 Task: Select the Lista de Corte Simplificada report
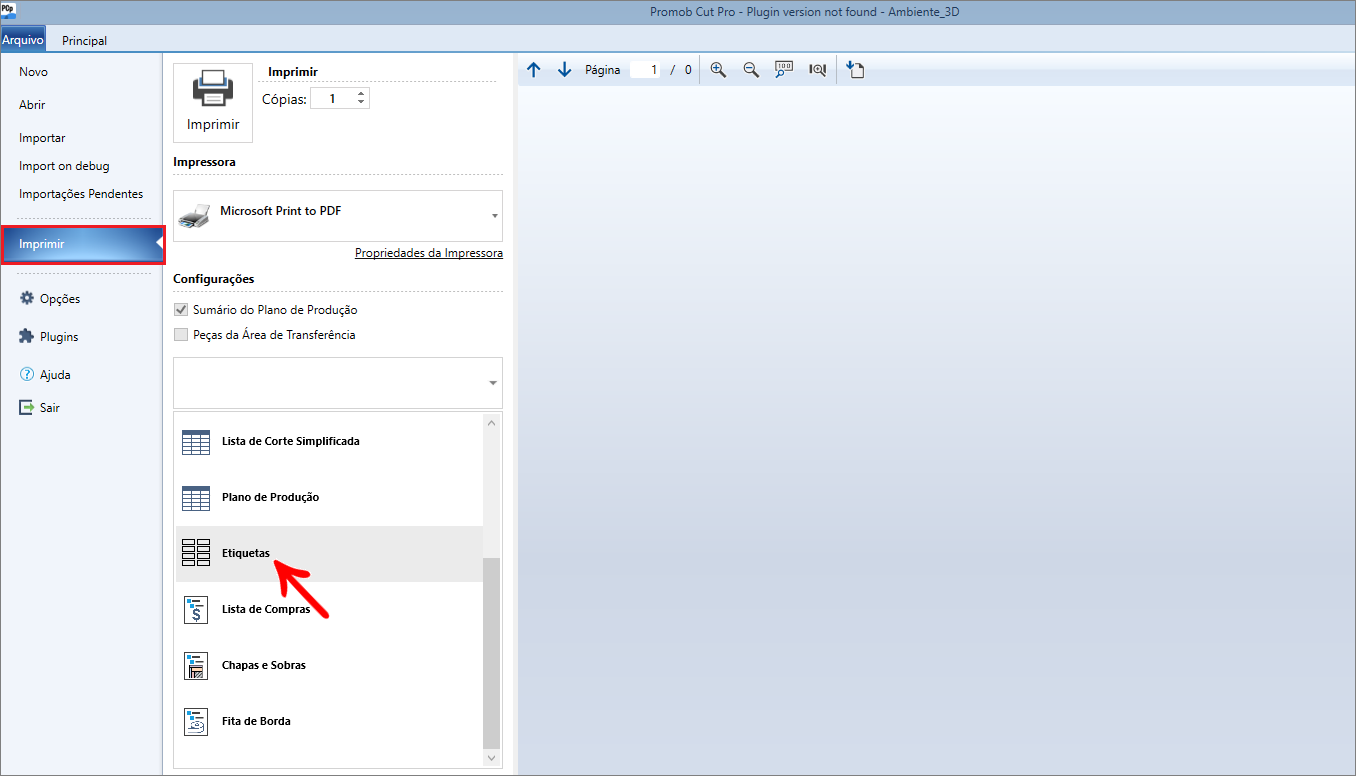(x=329, y=442)
